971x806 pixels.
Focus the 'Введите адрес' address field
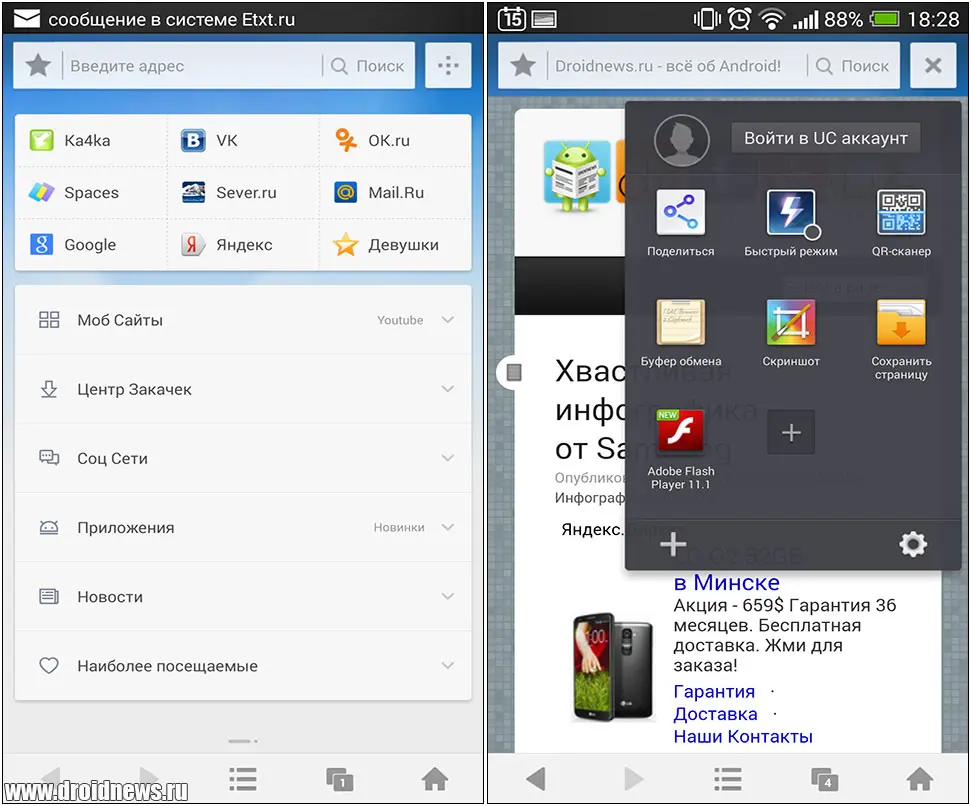[x=192, y=66]
